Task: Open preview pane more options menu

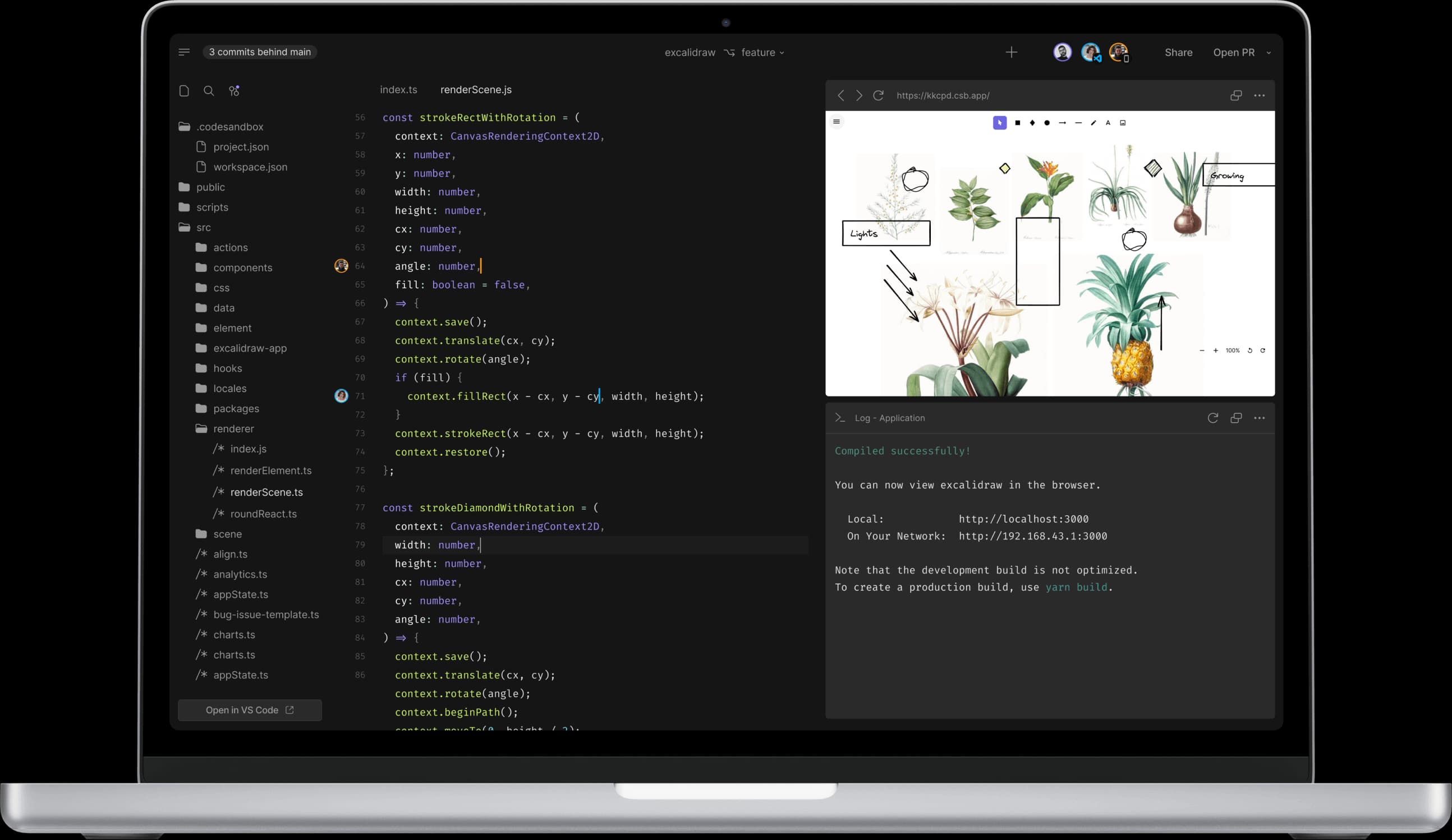Action: [1260, 95]
